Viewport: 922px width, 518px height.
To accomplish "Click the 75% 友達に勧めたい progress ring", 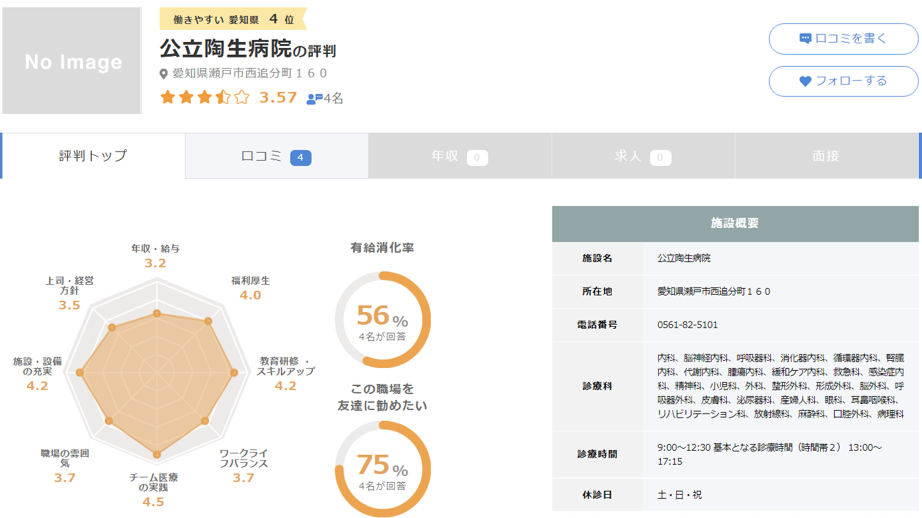I will (x=383, y=469).
